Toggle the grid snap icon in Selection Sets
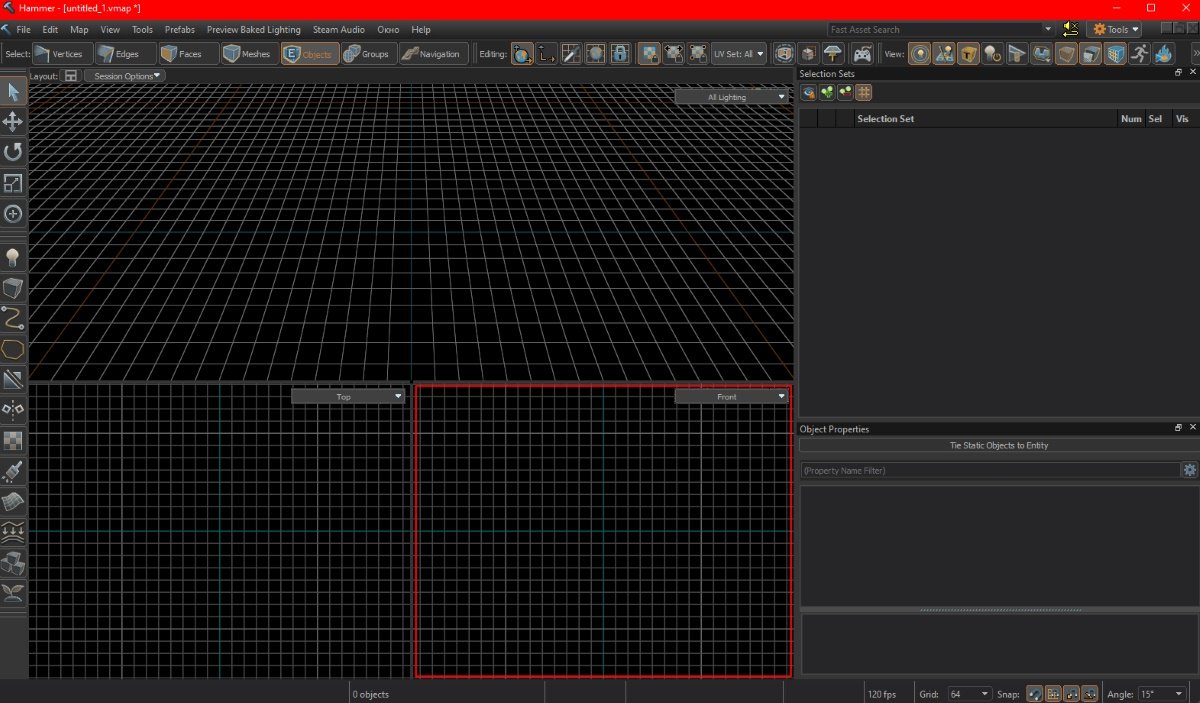 [864, 93]
